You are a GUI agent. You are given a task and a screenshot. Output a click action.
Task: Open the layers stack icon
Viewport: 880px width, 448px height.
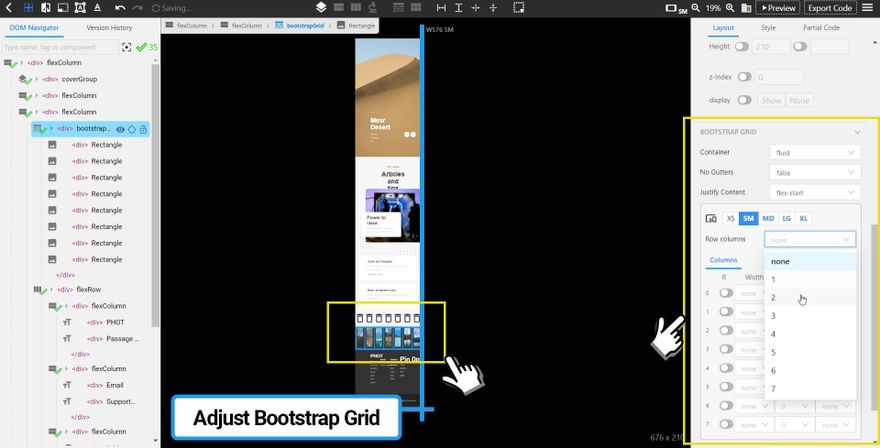click(x=320, y=8)
